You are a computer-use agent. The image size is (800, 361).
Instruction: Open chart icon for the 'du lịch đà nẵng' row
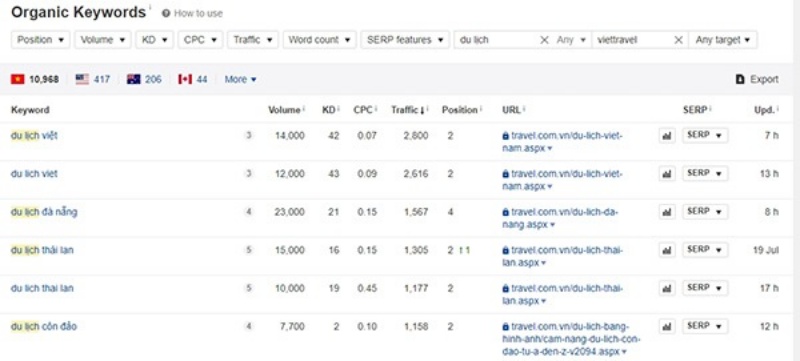667,212
